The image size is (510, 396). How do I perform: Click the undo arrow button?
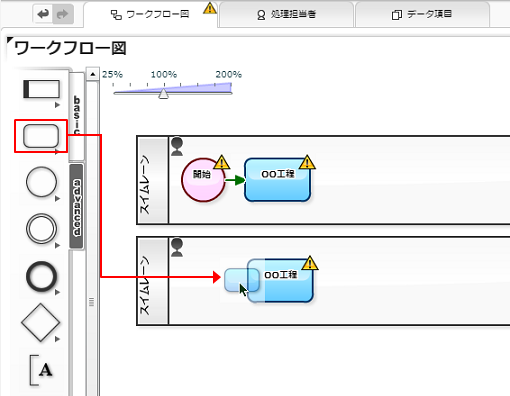[43, 14]
